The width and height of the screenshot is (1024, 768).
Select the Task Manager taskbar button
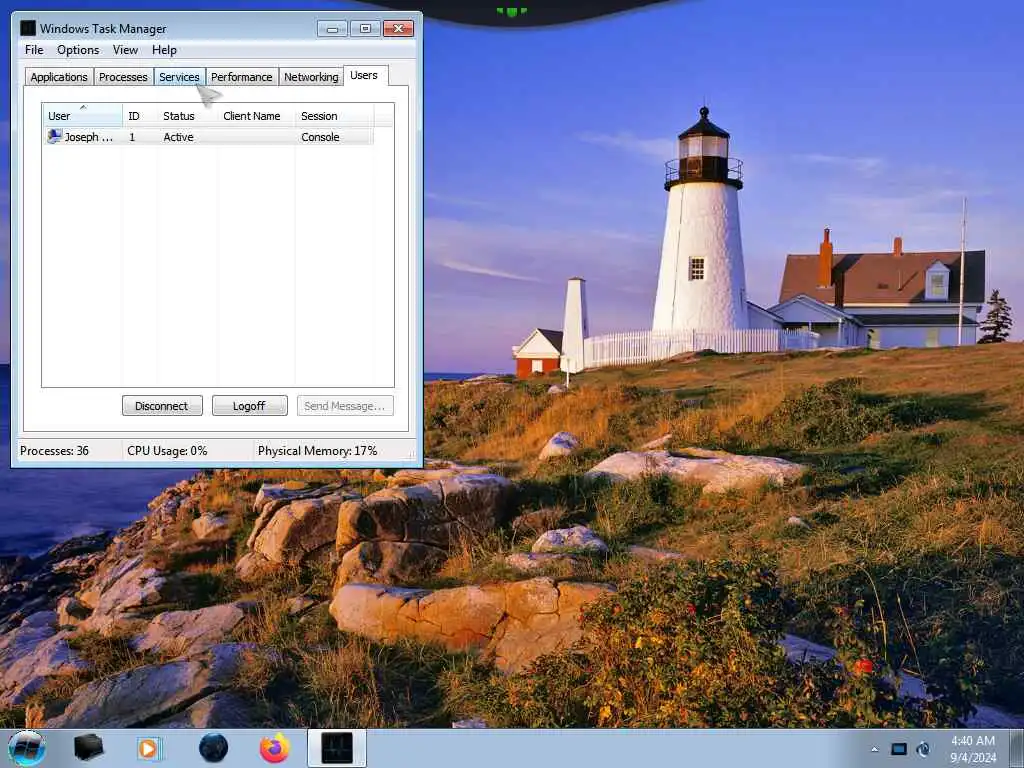click(337, 748)
